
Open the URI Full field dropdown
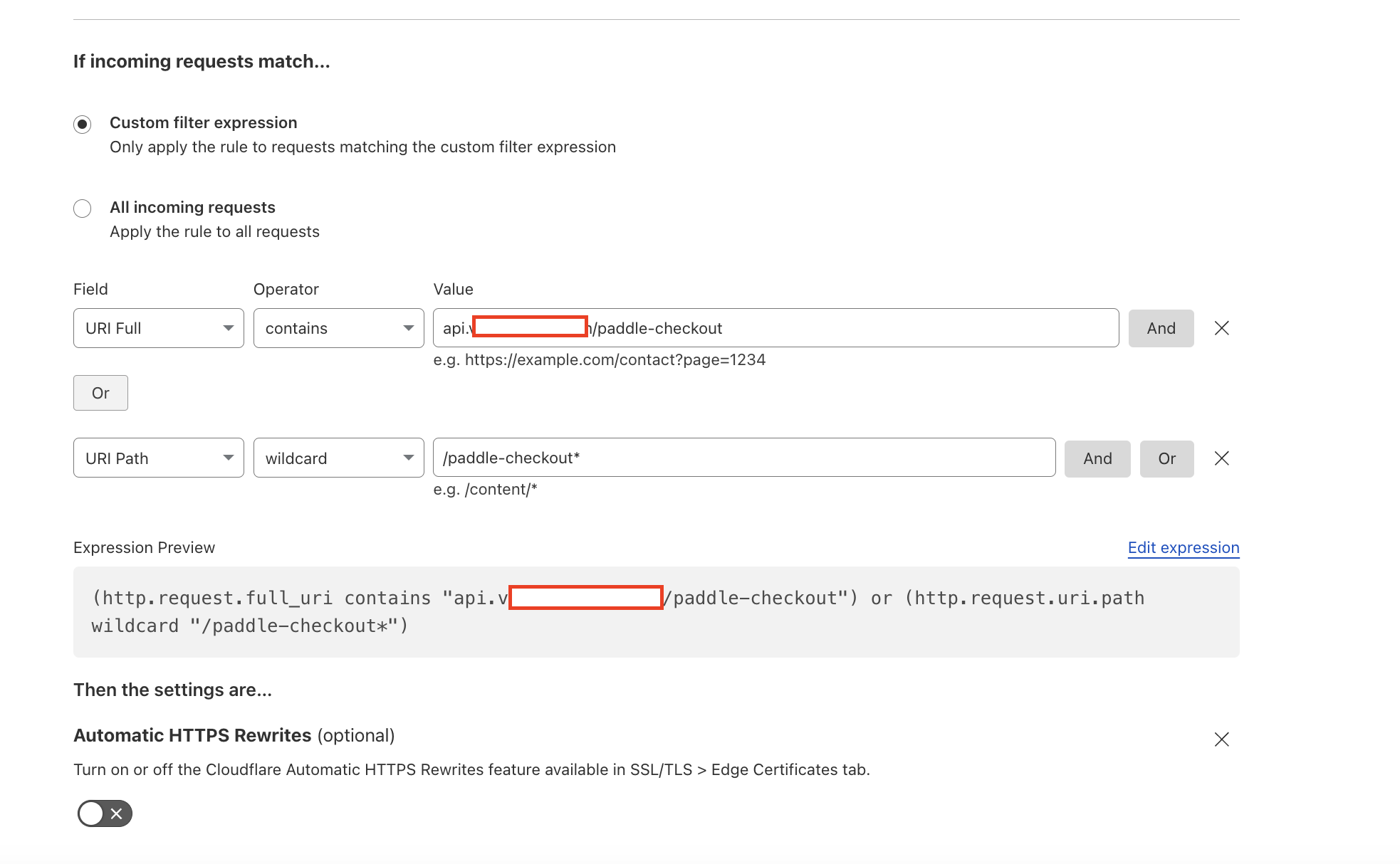click(158, 328)
